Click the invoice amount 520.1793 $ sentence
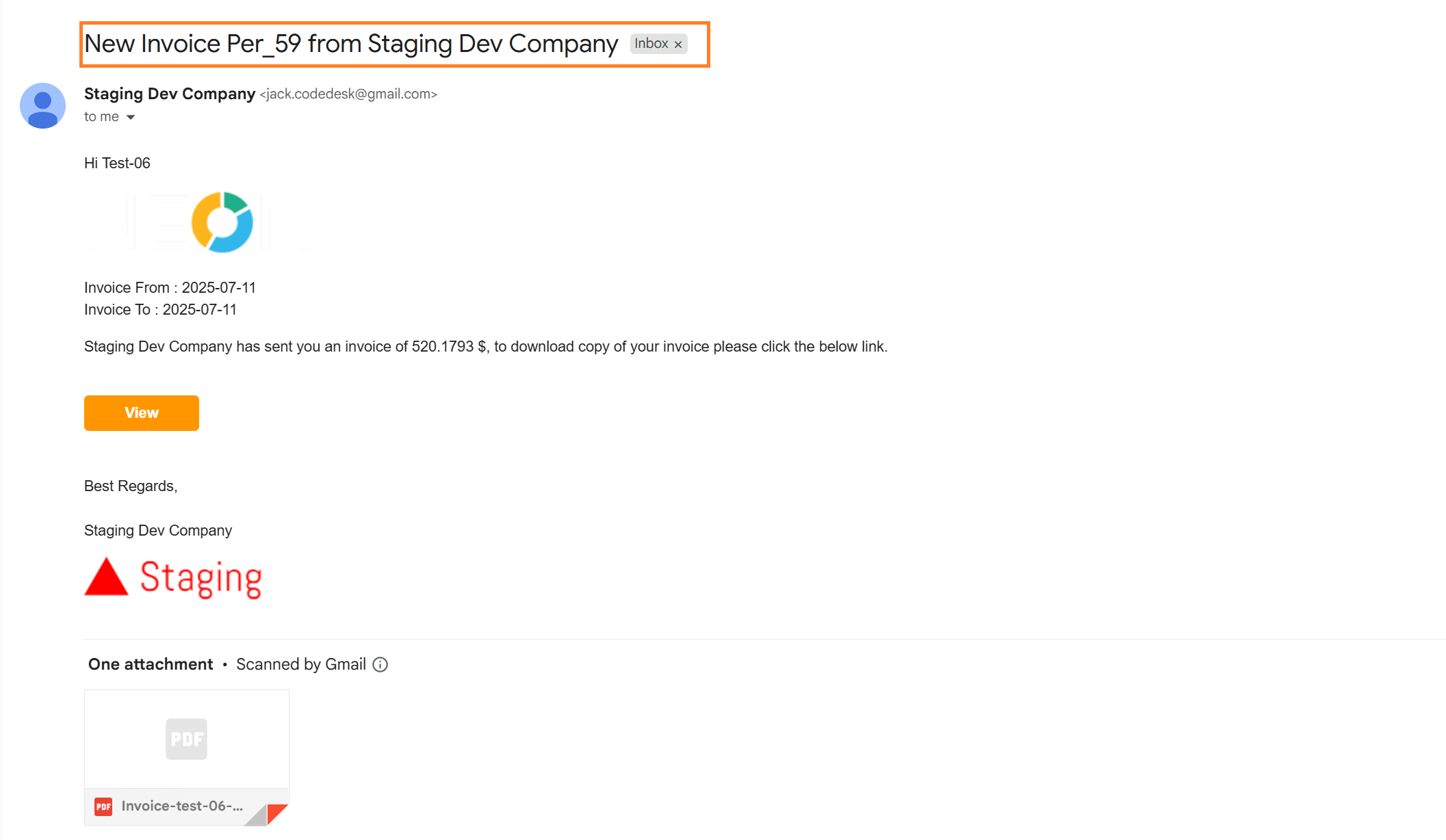This screenshot has height=840, width=1446. pyautogui.click(x=486, y=347)
